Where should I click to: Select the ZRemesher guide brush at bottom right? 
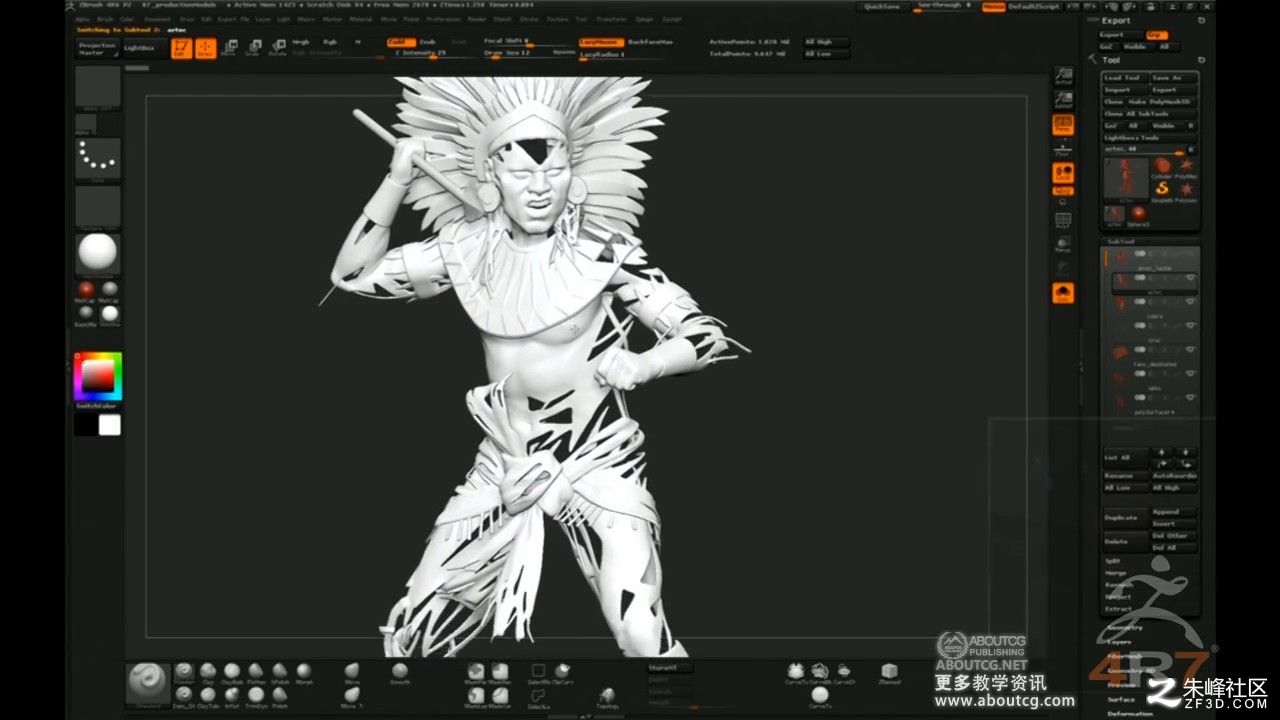pos(889,672)
